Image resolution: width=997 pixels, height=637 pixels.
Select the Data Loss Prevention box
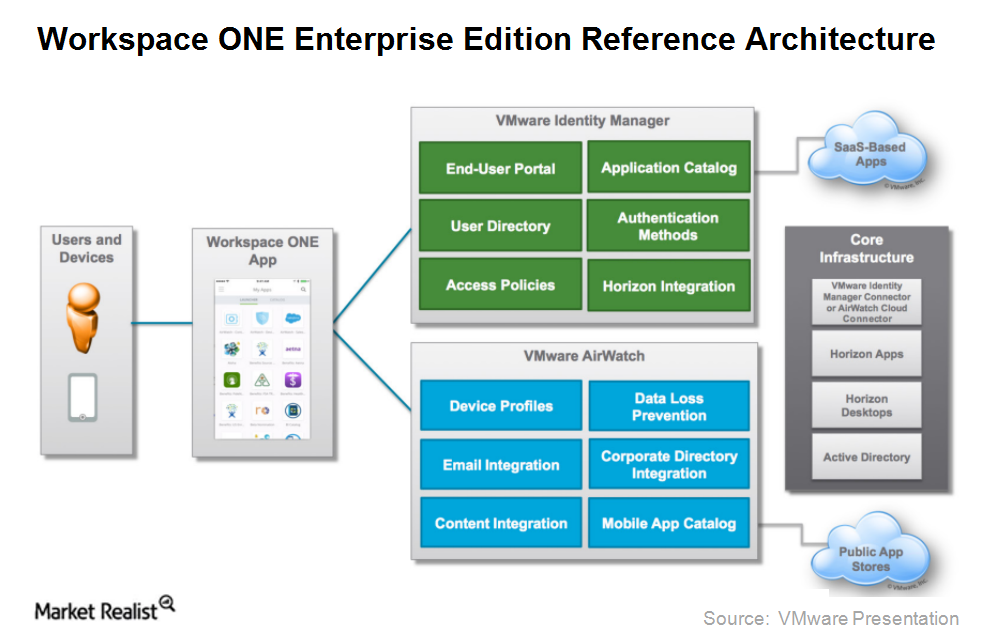(x=669, y=406)
